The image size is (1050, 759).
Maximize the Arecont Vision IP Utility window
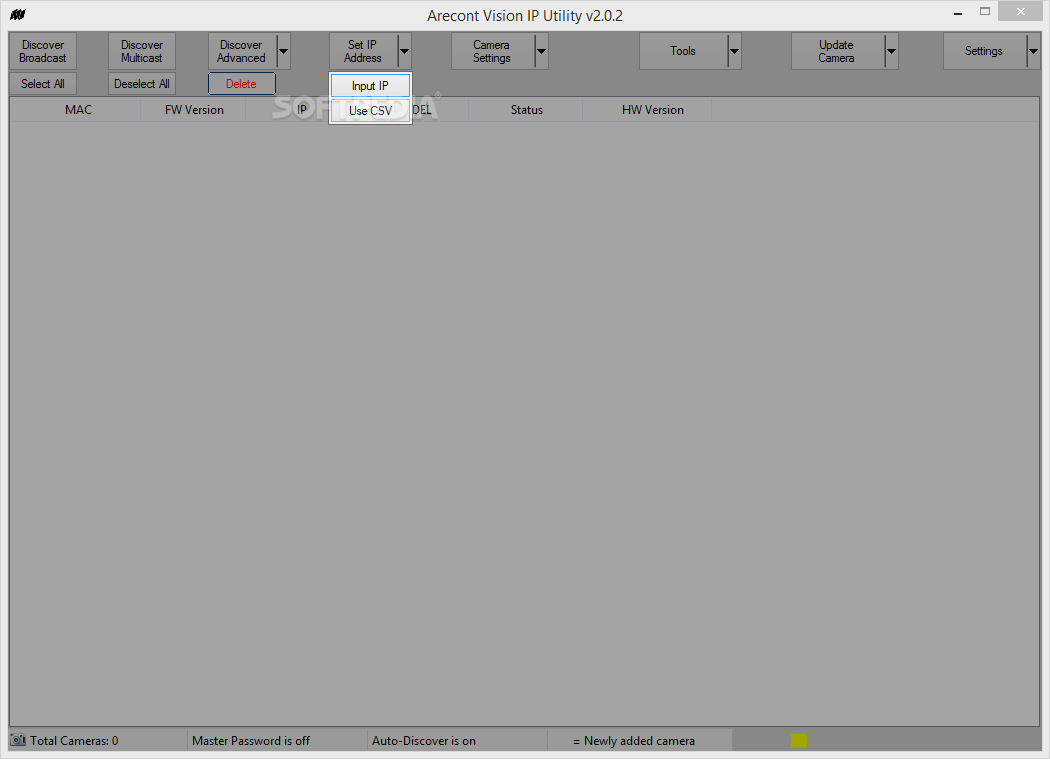click(x=984, y=11)
